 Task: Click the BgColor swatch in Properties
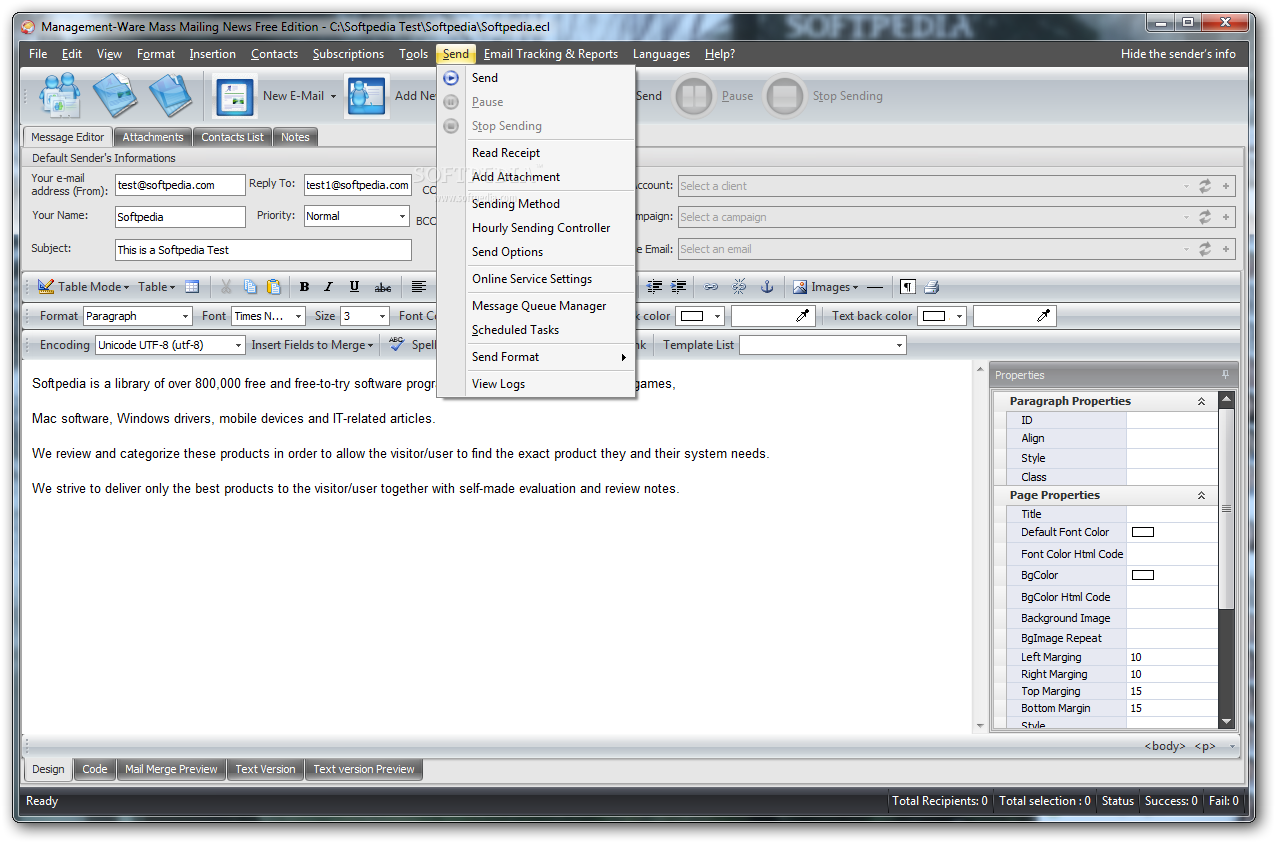1142,575
